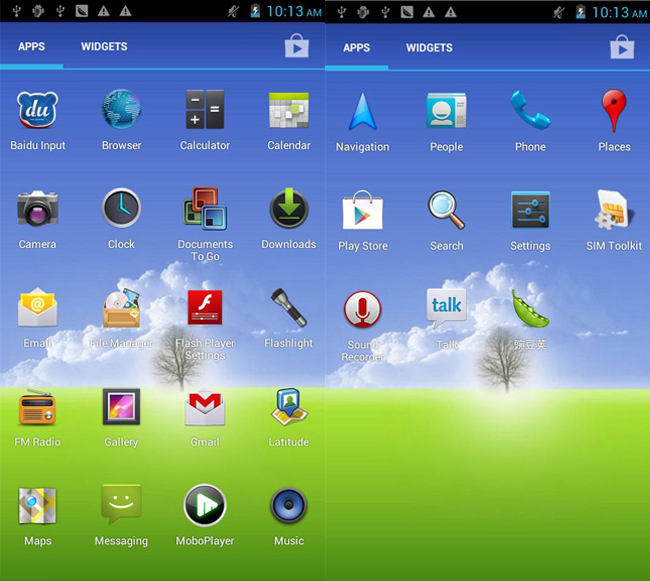Screen dimensions: 650x581
Task: Open the Latitude app
Action: [289, 407]
